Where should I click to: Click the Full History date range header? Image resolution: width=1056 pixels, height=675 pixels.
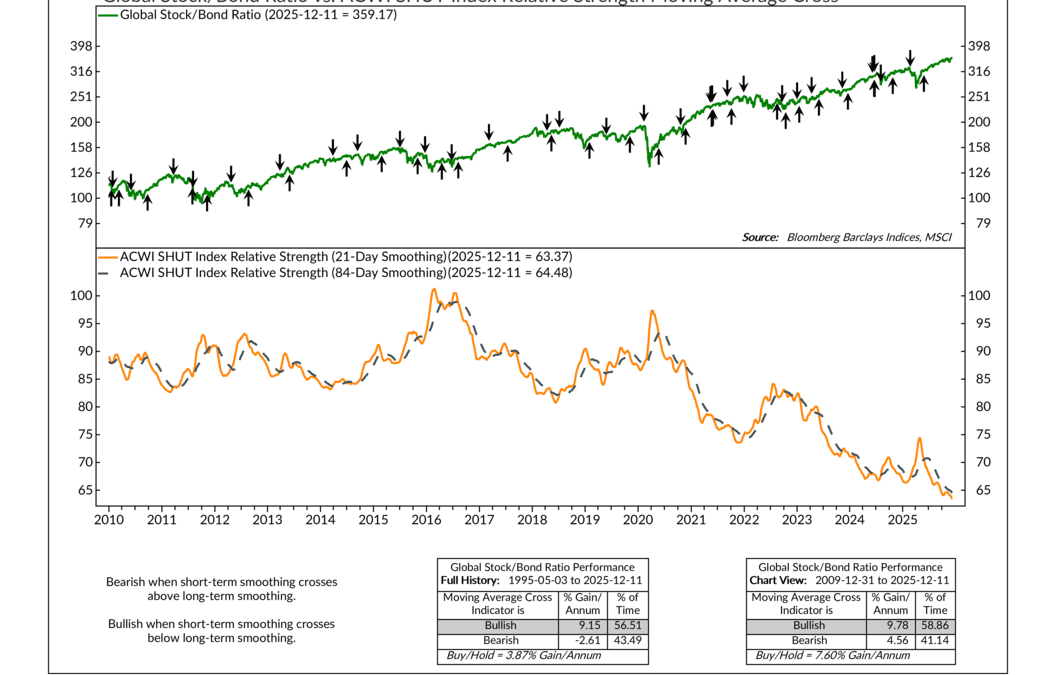click(543, 580)
